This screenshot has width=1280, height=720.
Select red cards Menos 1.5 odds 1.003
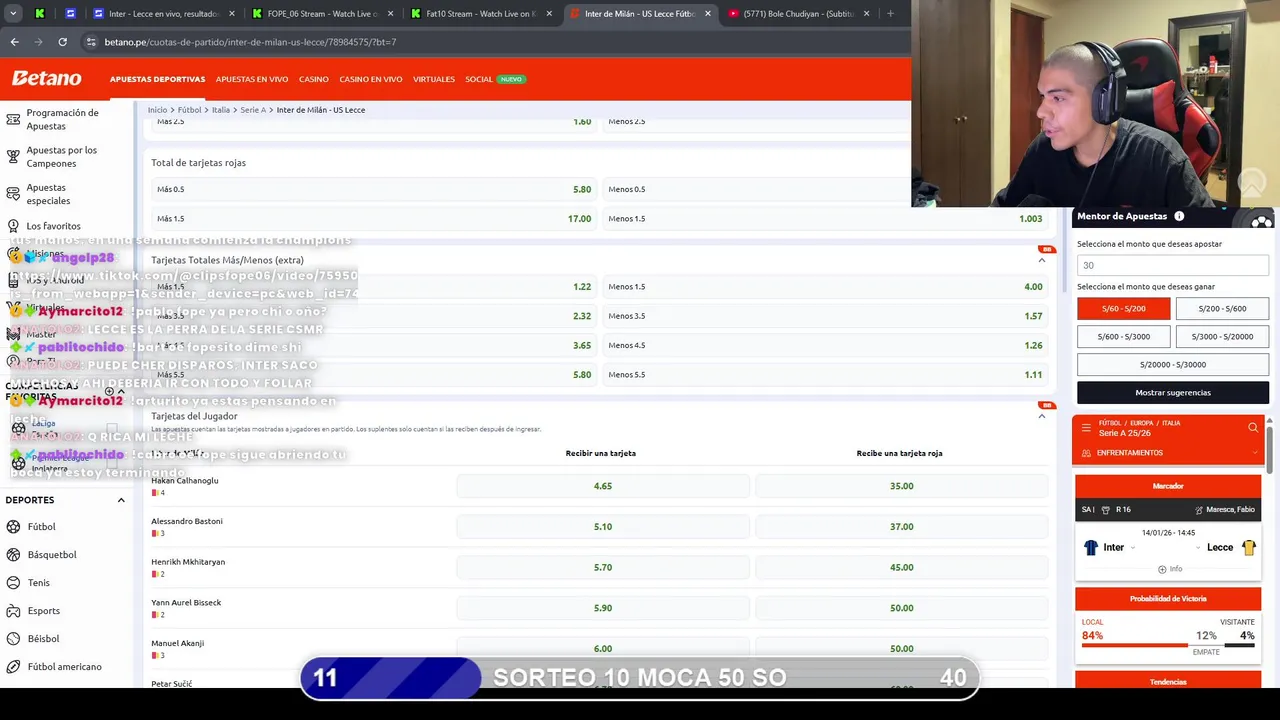(826, 218)
